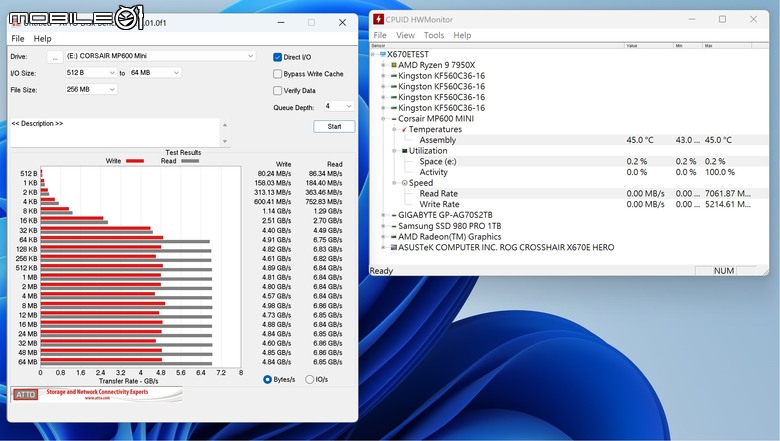
Task: Click the 64 KB read value 6.75 GB/s
Action: pyautogui.click(x=327, y=240)
